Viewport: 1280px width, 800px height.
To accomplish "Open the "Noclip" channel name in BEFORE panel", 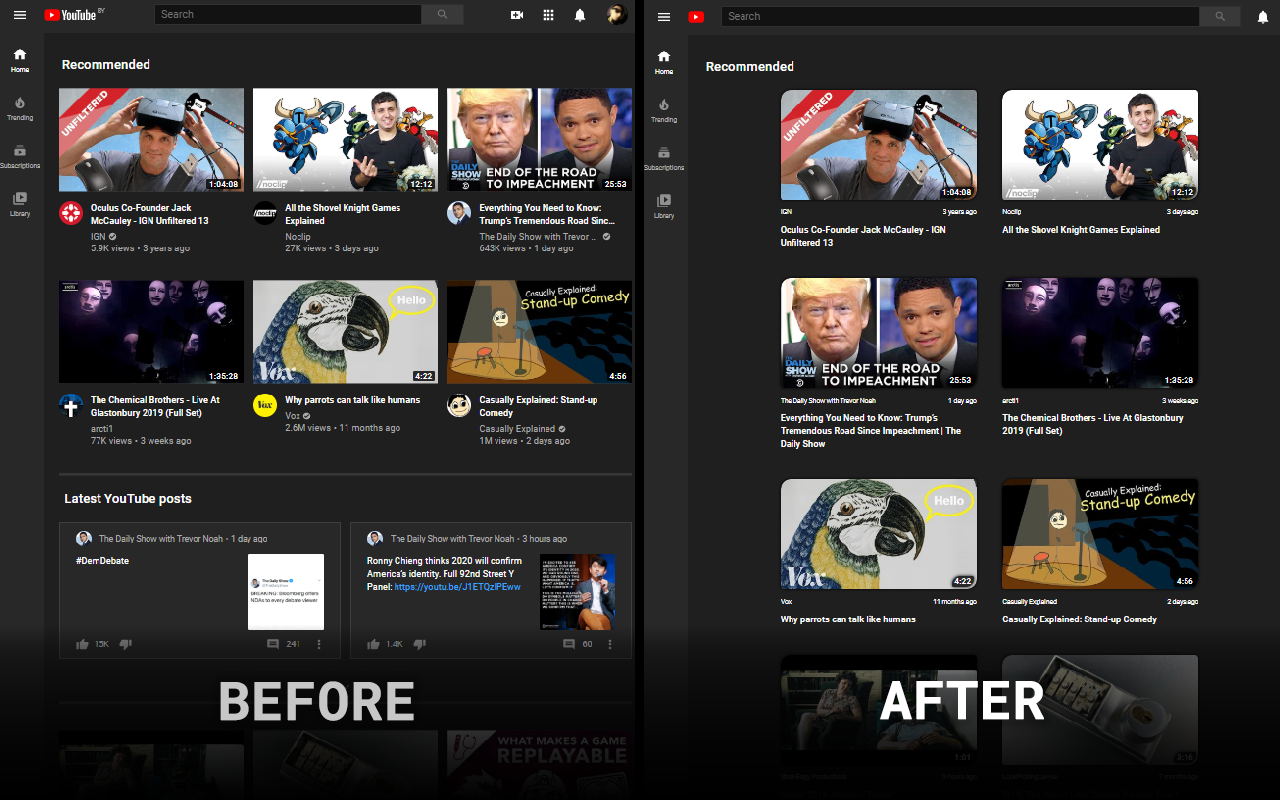I will [x=298, y=237].
